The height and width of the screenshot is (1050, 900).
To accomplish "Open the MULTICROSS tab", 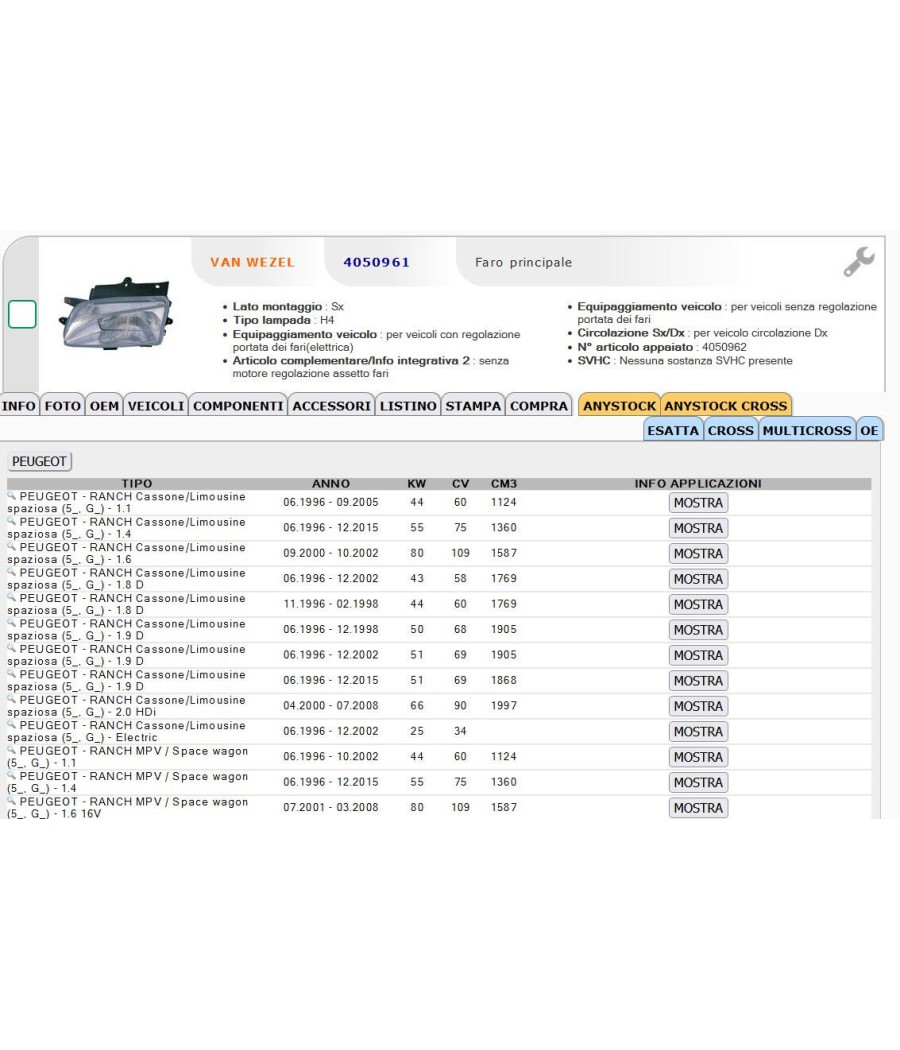I will point(807,431).
